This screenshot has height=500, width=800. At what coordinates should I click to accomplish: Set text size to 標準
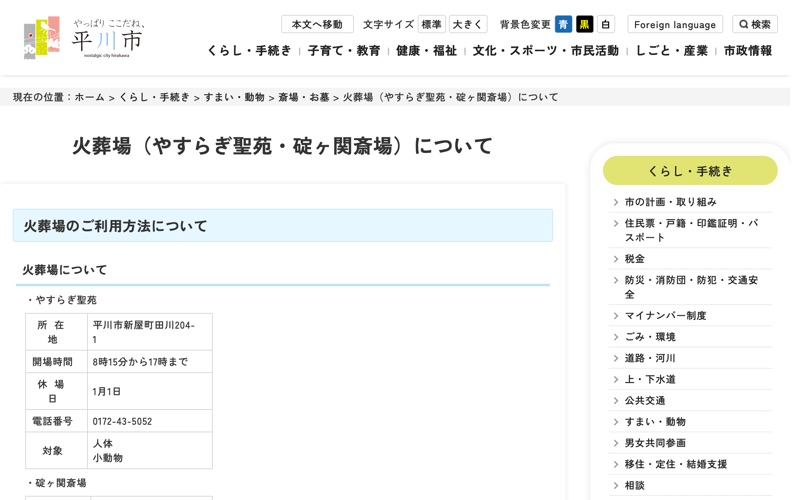pos(431,24)
